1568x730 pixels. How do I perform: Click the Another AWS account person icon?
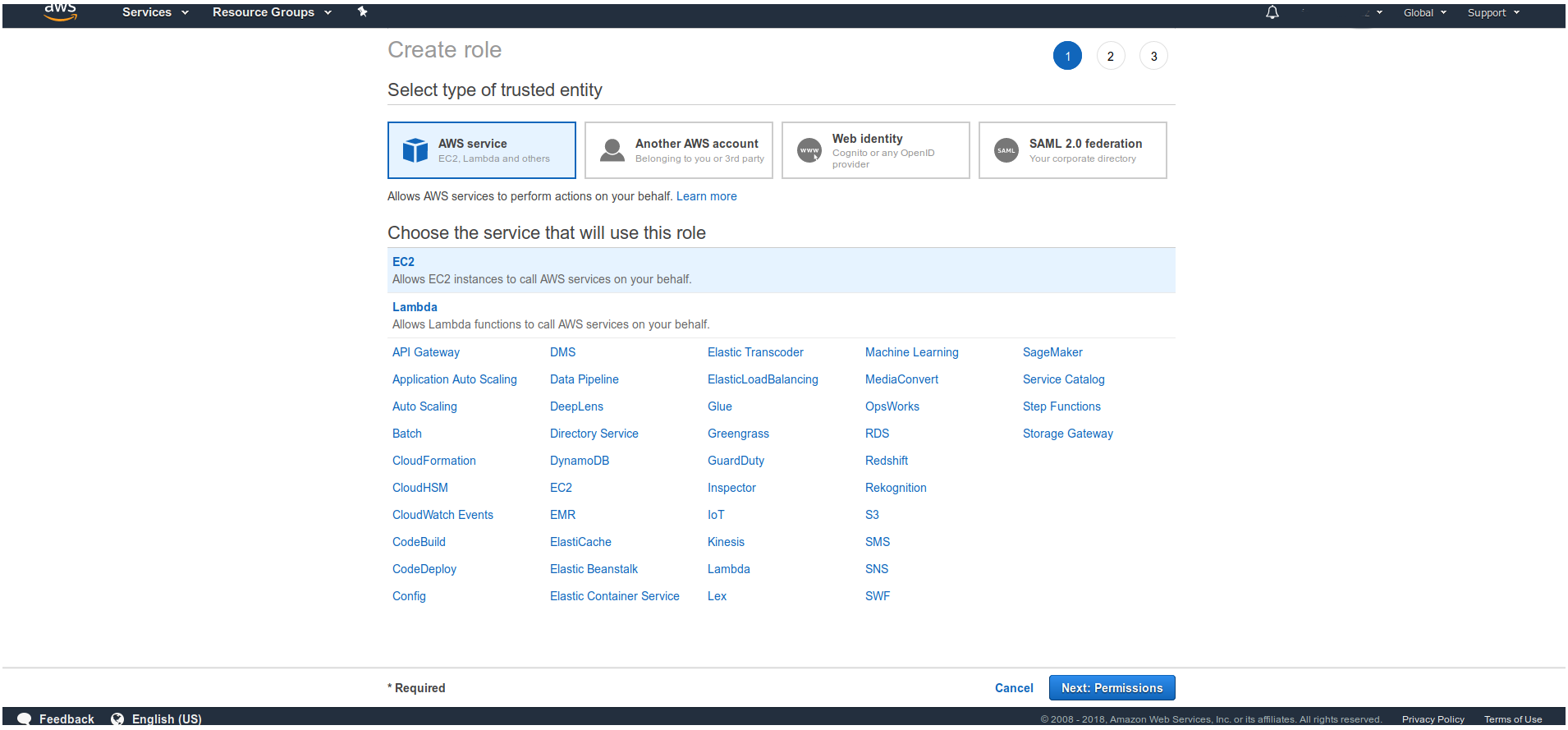612,150
